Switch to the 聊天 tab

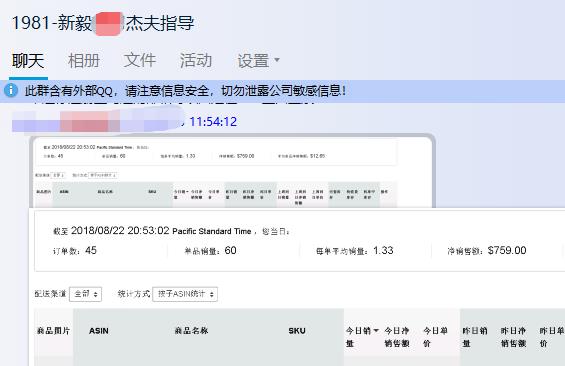[x=28, y=61]
